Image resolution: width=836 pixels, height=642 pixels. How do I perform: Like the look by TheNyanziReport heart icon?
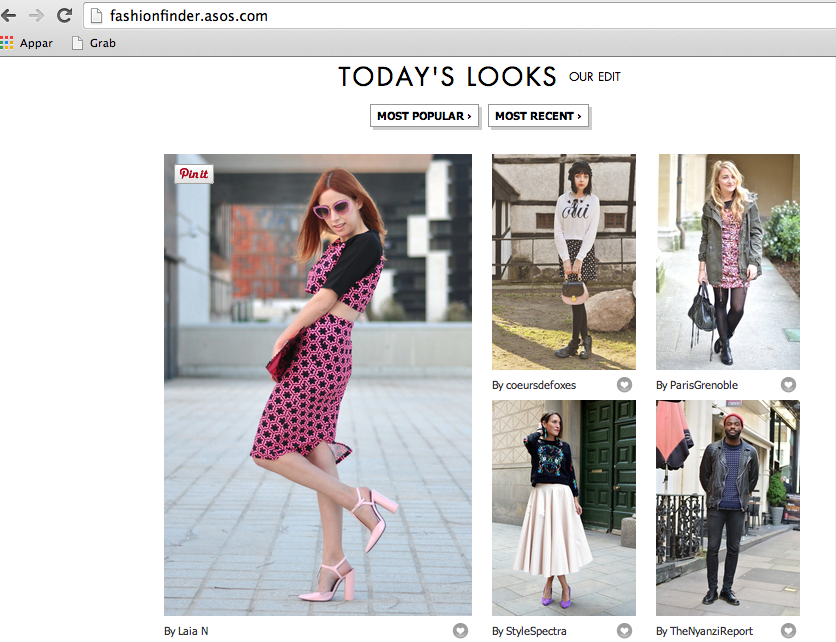789,631
